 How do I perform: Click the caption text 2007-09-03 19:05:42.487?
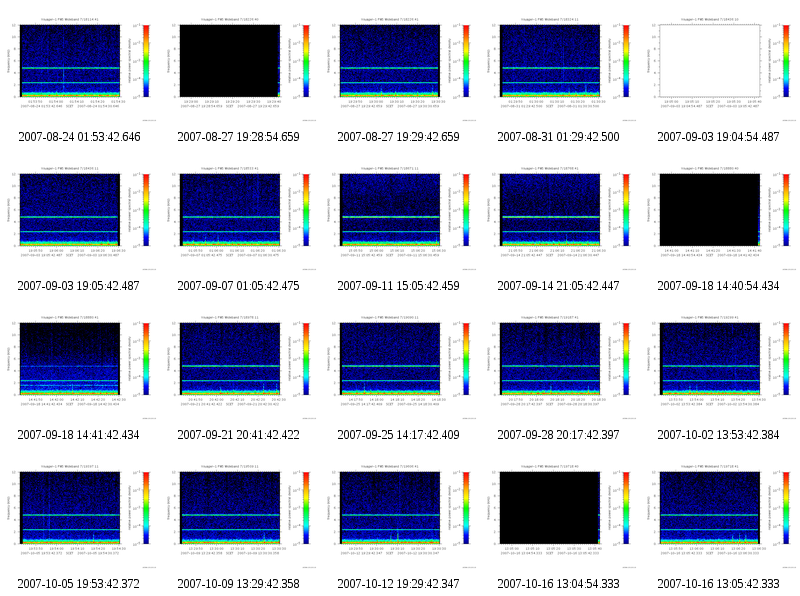point(79,286)
